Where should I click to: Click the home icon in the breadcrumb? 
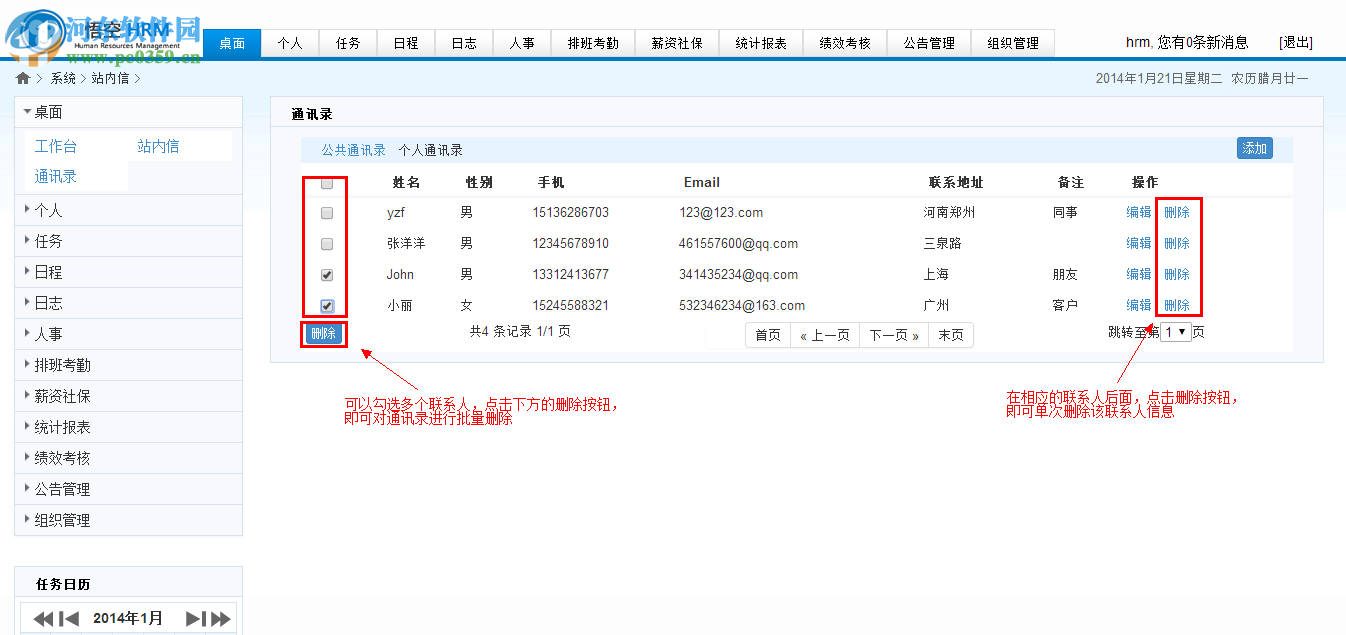22,77
